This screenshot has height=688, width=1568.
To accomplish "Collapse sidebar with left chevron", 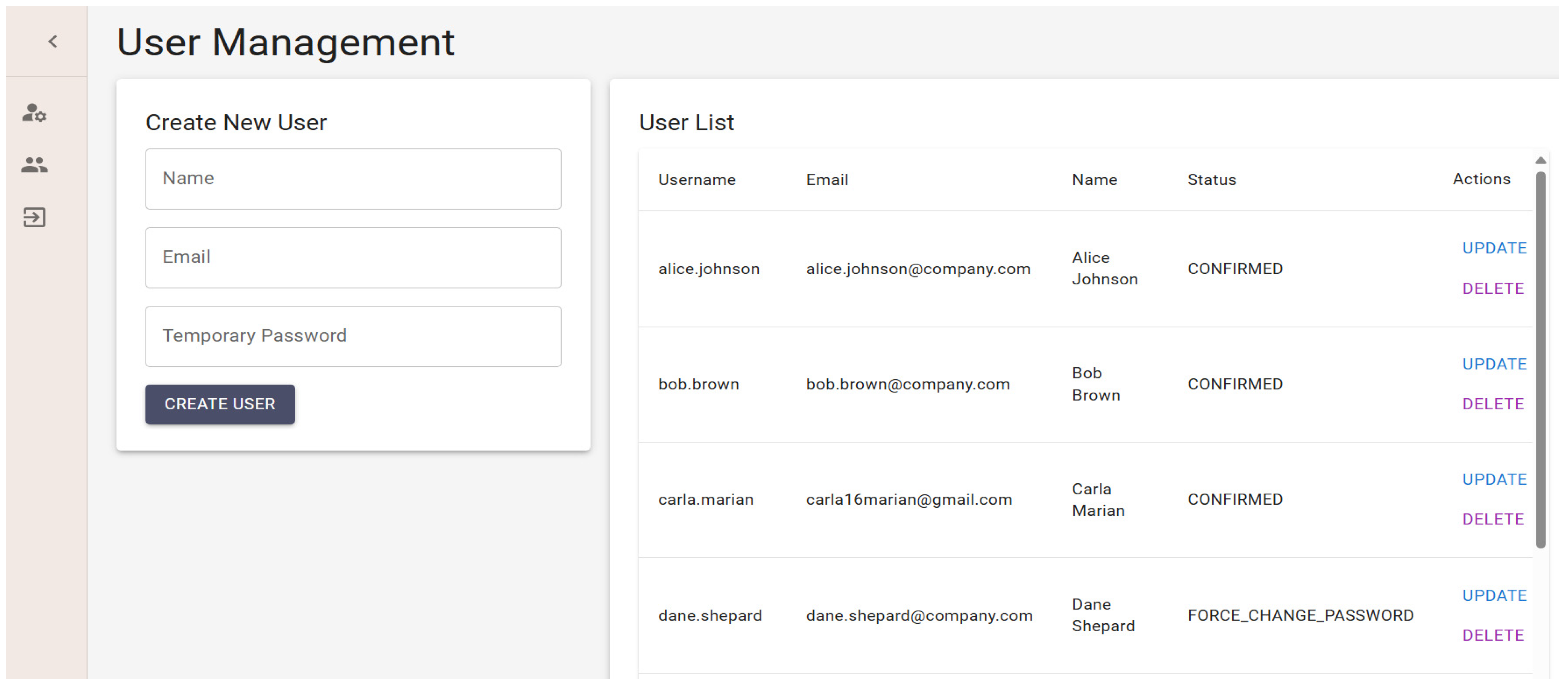I will coord(53,42).
